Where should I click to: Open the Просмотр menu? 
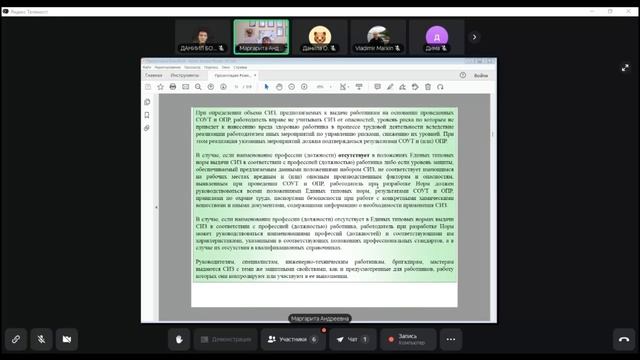[x=192, y=67]
